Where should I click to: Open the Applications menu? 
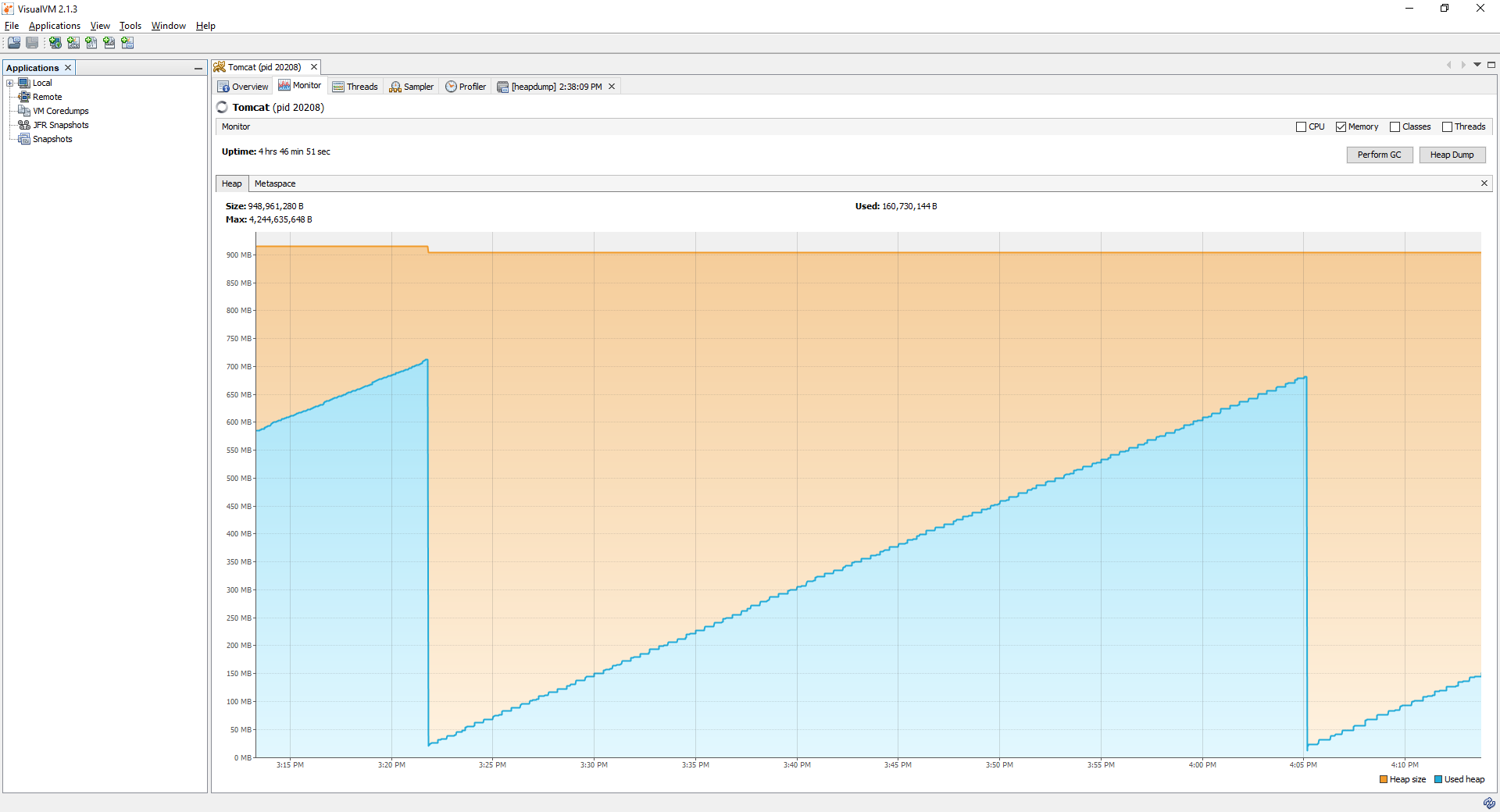click(55, 26)
